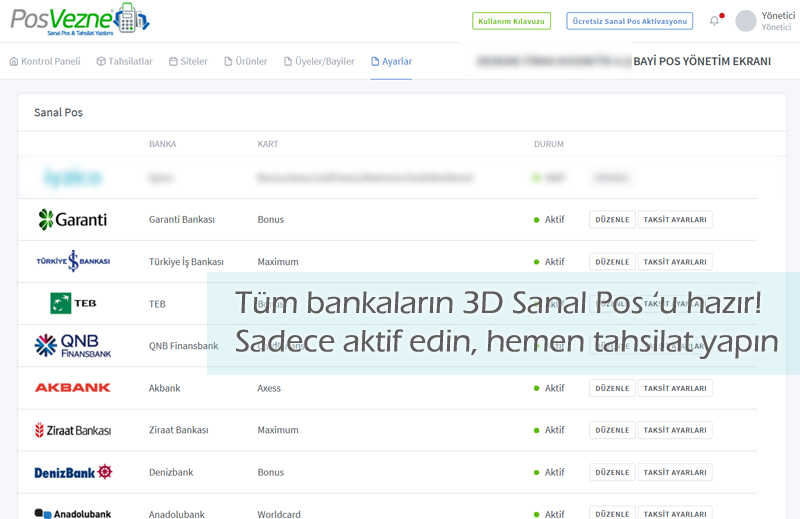
Task: Click the Akbank logo
Action: pos(73,388)
